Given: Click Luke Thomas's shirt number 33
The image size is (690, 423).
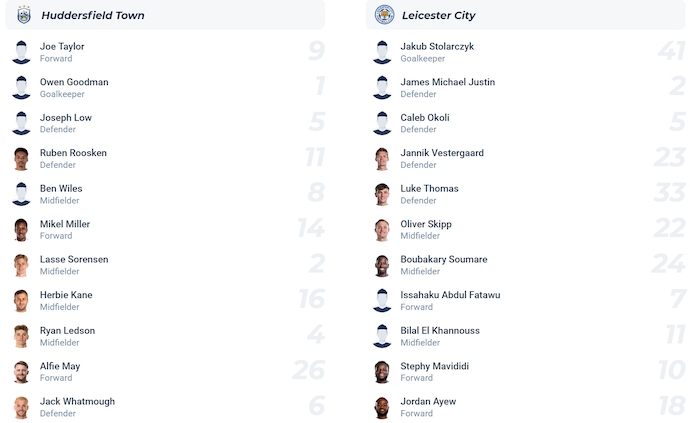Looking at the screenshot, I should pyautogui.click(x=669, y=194).
